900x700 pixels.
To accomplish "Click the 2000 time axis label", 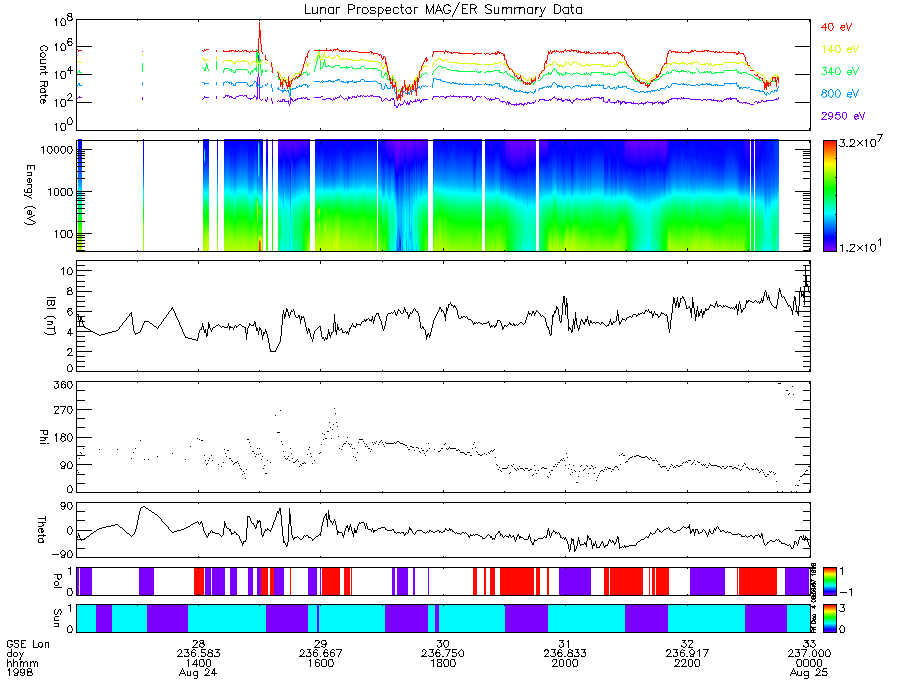I will click(x=565, y=663).
